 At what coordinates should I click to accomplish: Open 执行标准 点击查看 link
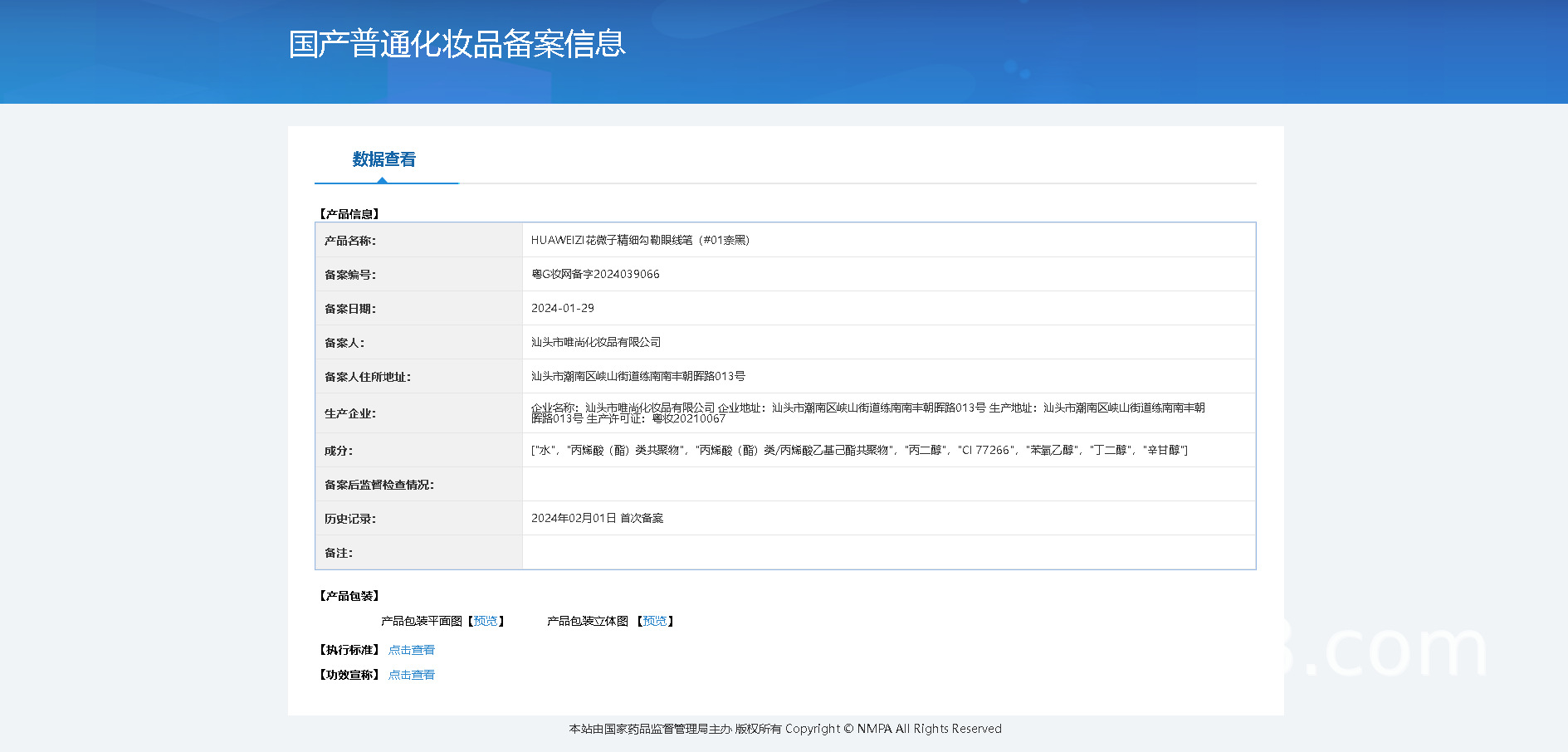click(412, 650)
